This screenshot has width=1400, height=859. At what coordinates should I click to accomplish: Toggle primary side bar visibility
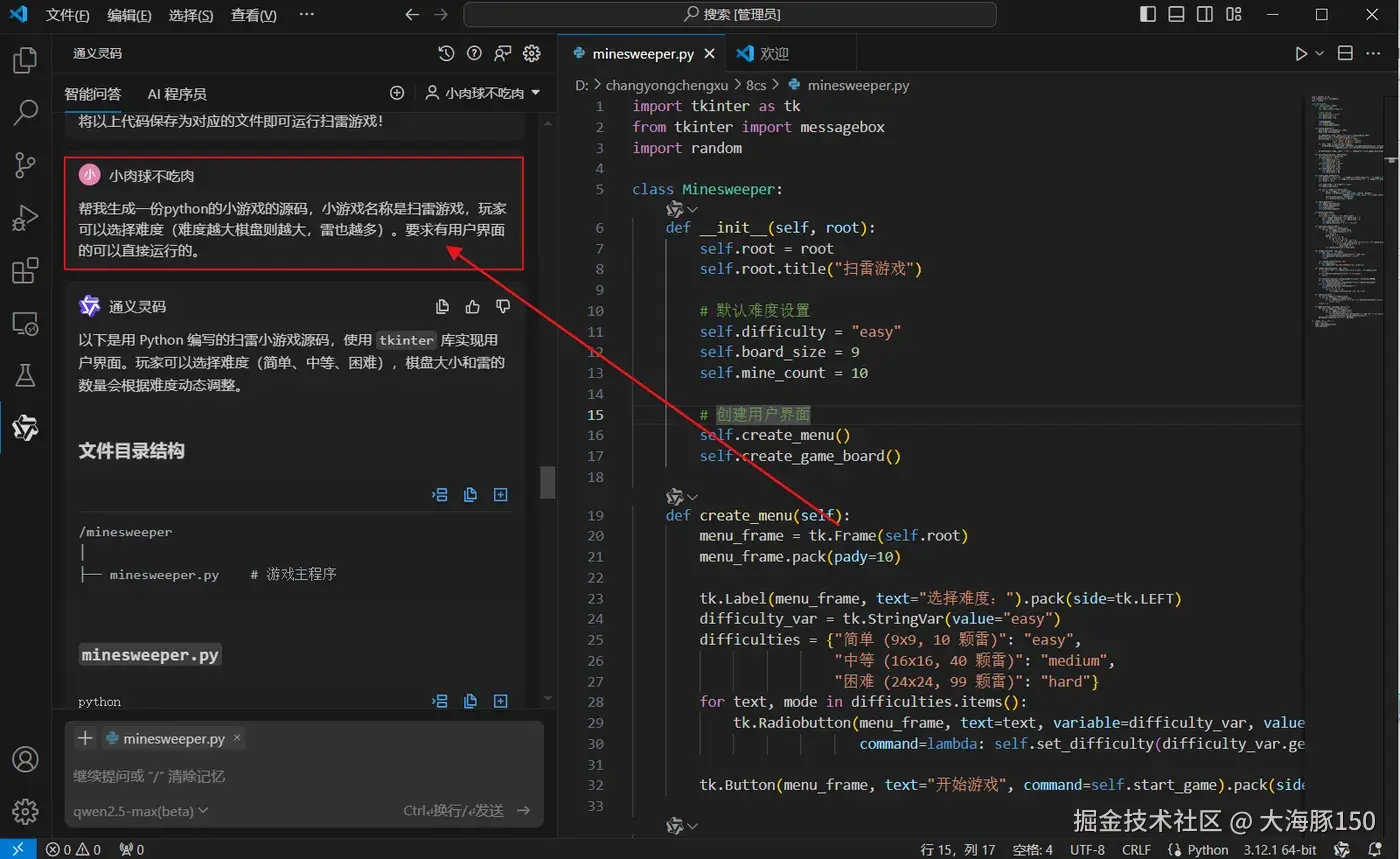pyautogui.click(x=1148, y=14)
